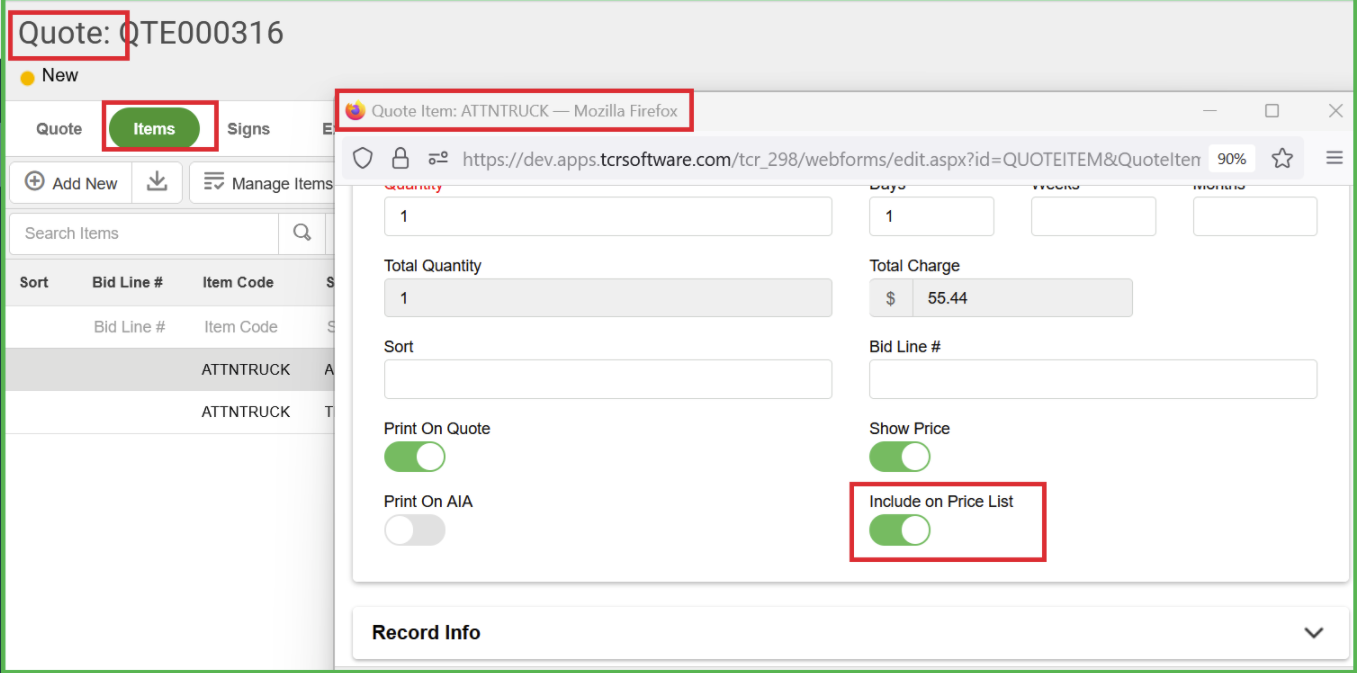
Task: Bookmark this page with the star icon
Action: coord(1282,158)
